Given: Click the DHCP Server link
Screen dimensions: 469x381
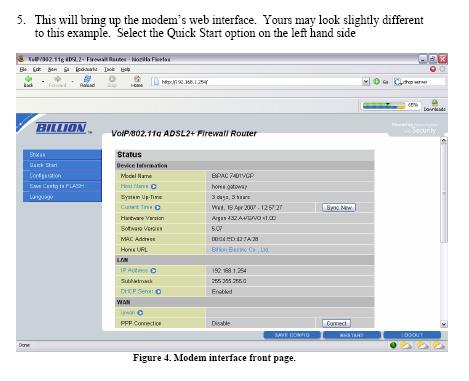Looking at the screenshot, I should point(137,291).
